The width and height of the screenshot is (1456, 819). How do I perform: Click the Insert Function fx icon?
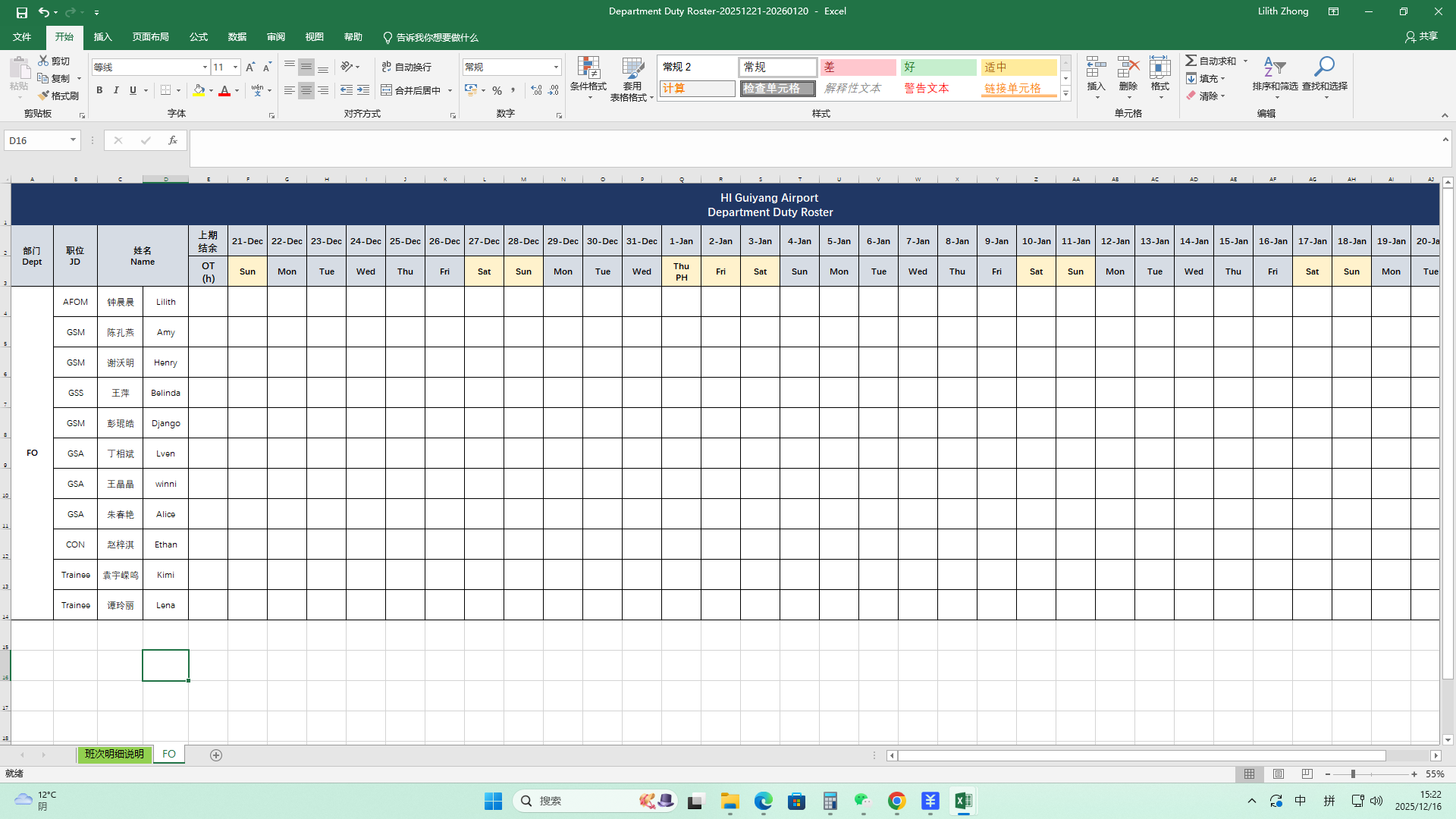tap(173, 140)
